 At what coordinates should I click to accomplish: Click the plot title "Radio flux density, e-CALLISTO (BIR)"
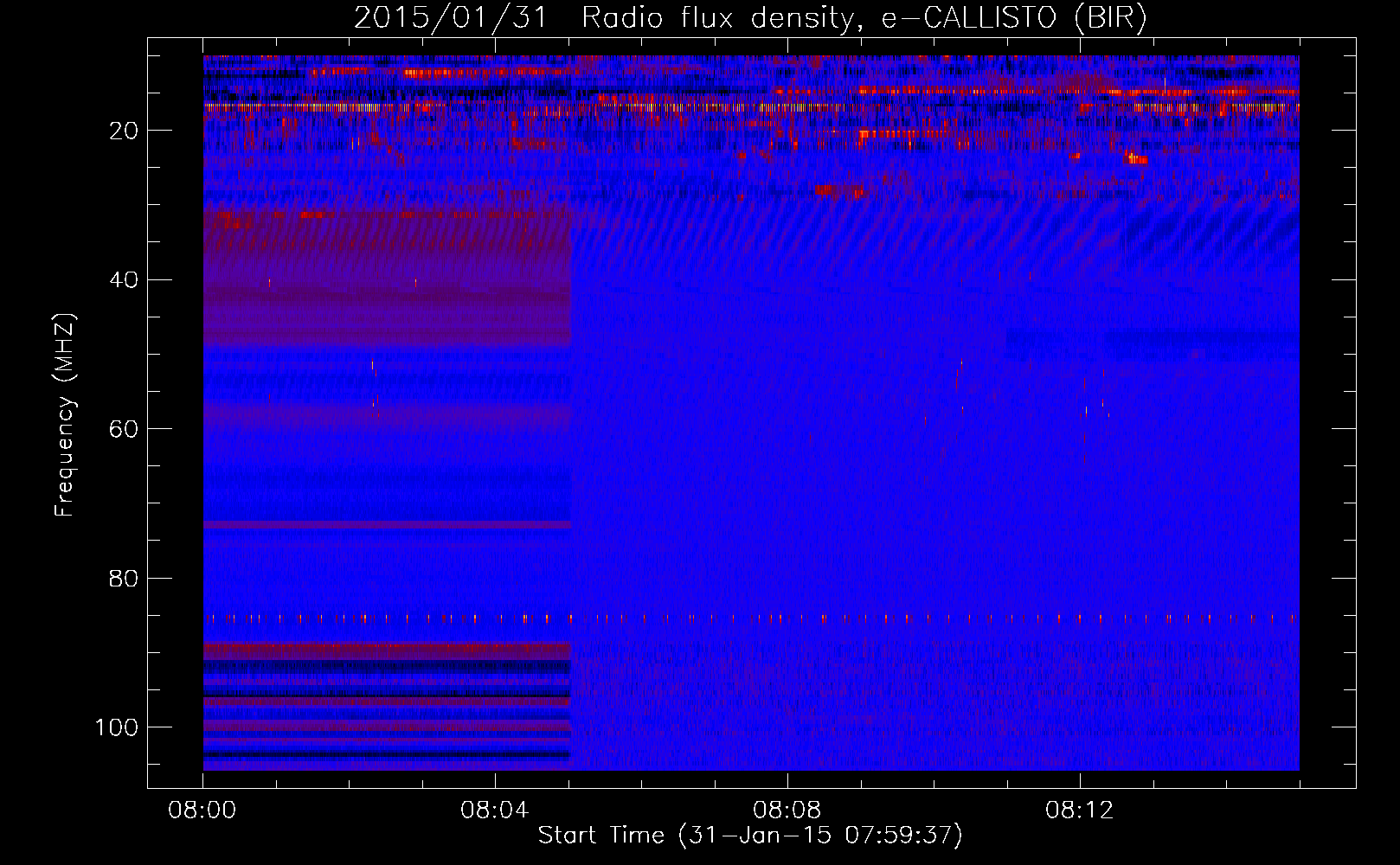tap(864, 18)
